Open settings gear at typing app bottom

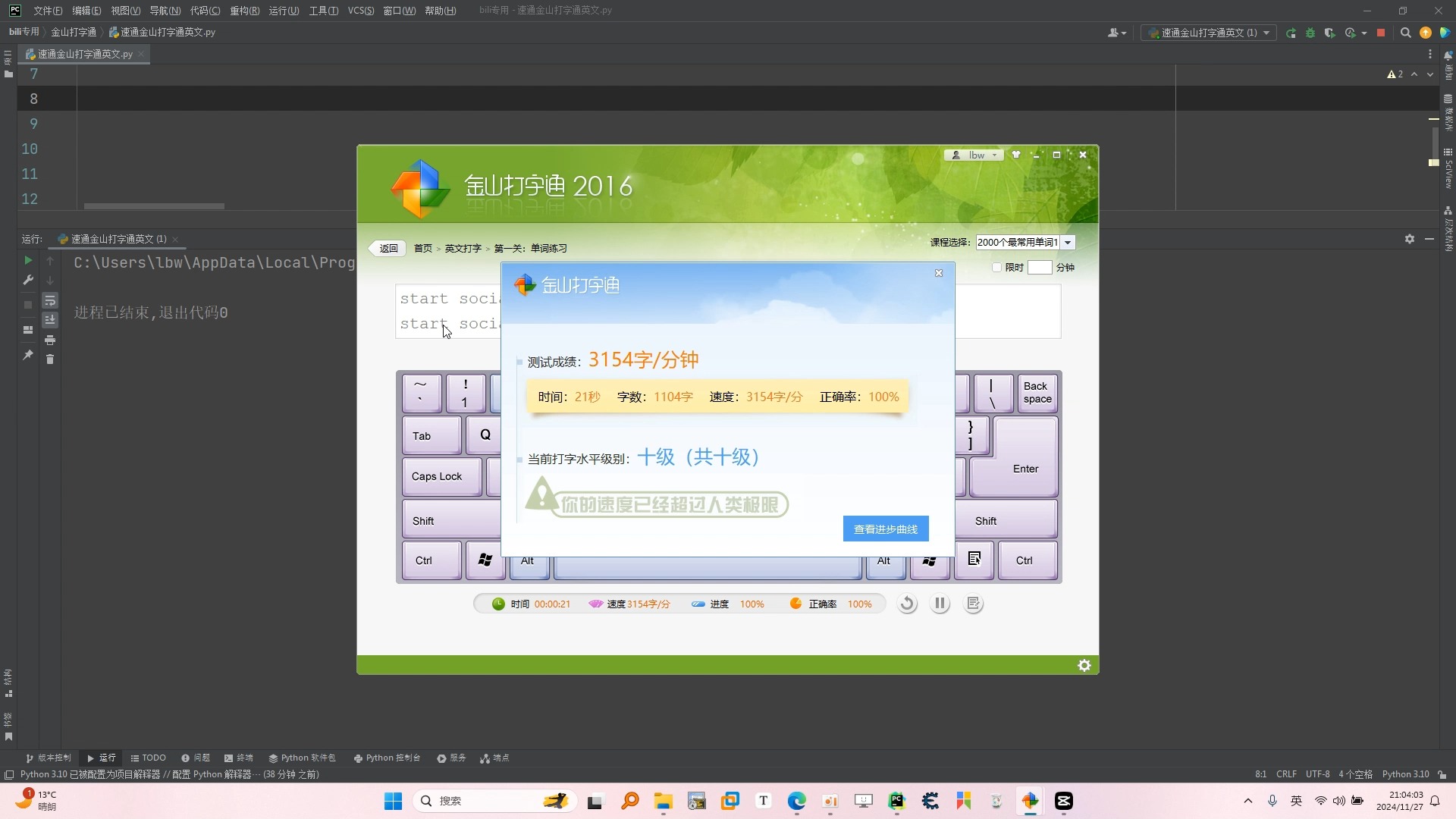click(1084, 665)
